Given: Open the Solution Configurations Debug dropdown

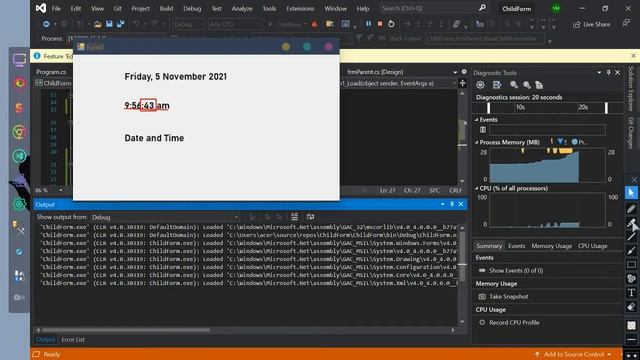Looking at the screenshot, I should 188,24.
